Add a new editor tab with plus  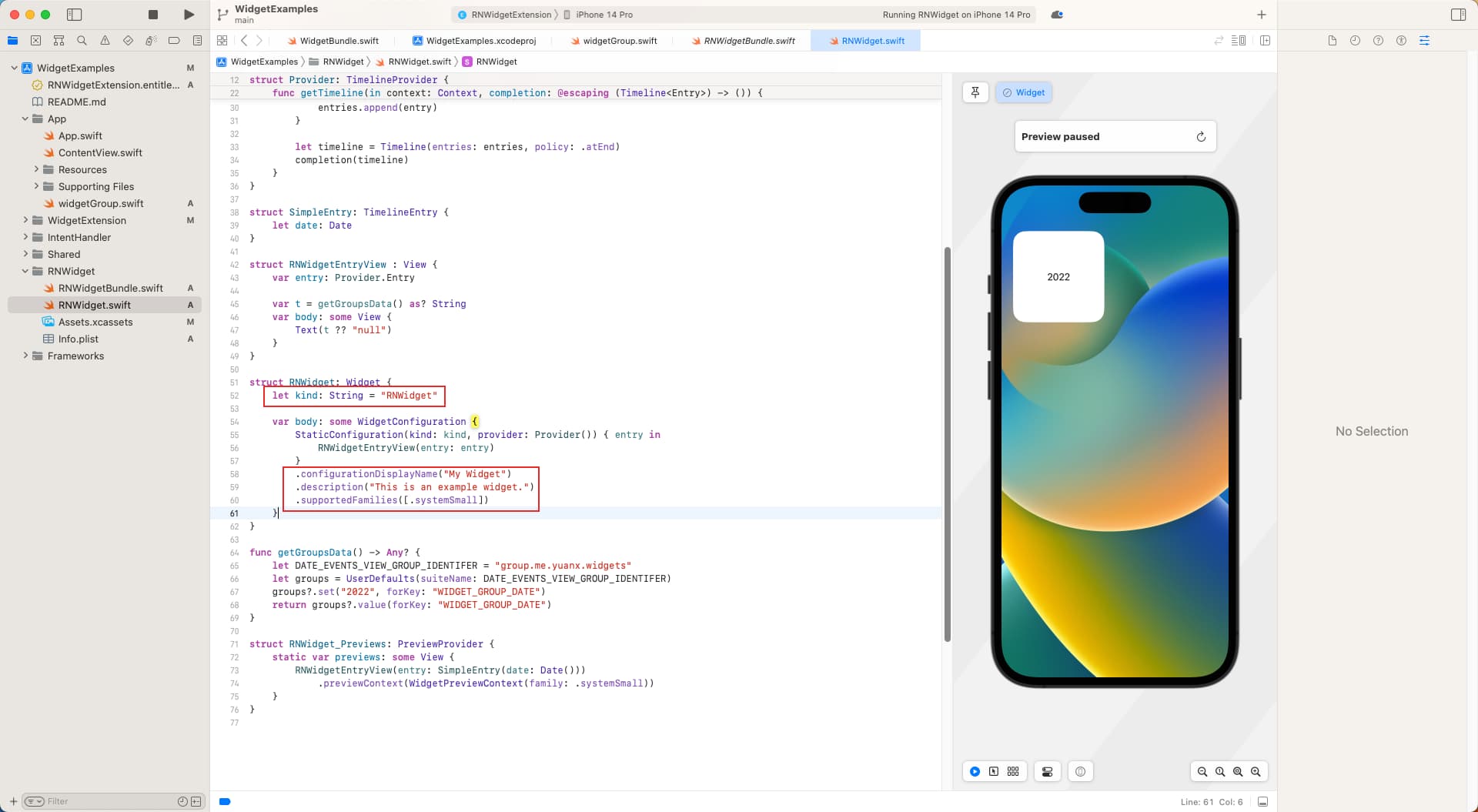coord(1261,15)
